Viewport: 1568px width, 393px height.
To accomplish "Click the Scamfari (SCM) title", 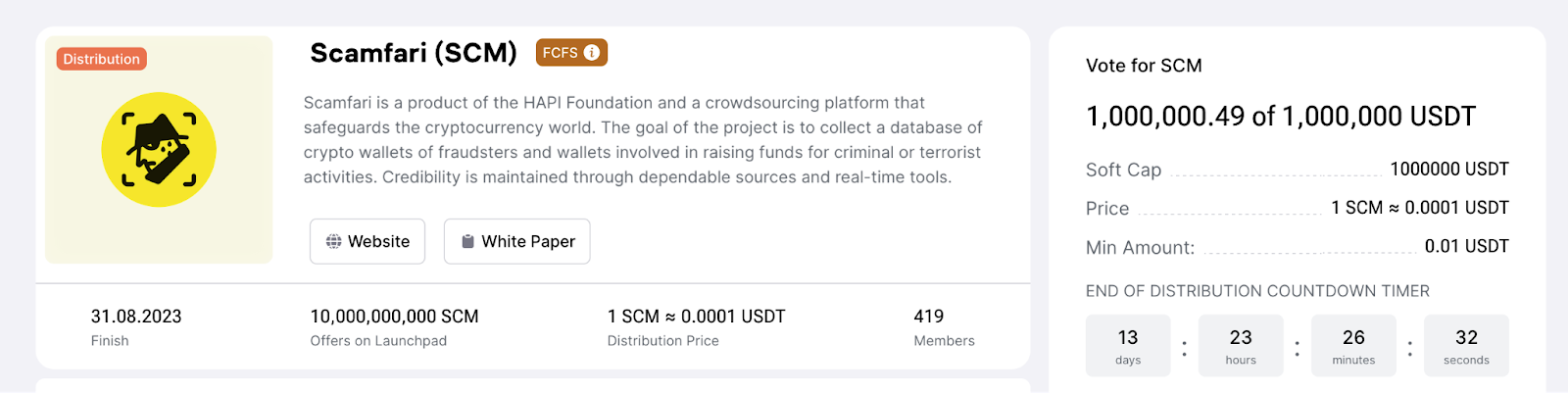I will click(x=413, y=53).
